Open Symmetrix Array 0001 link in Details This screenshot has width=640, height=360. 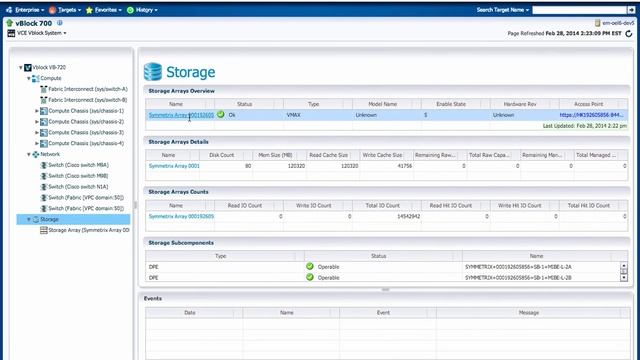tap(174, 166)
